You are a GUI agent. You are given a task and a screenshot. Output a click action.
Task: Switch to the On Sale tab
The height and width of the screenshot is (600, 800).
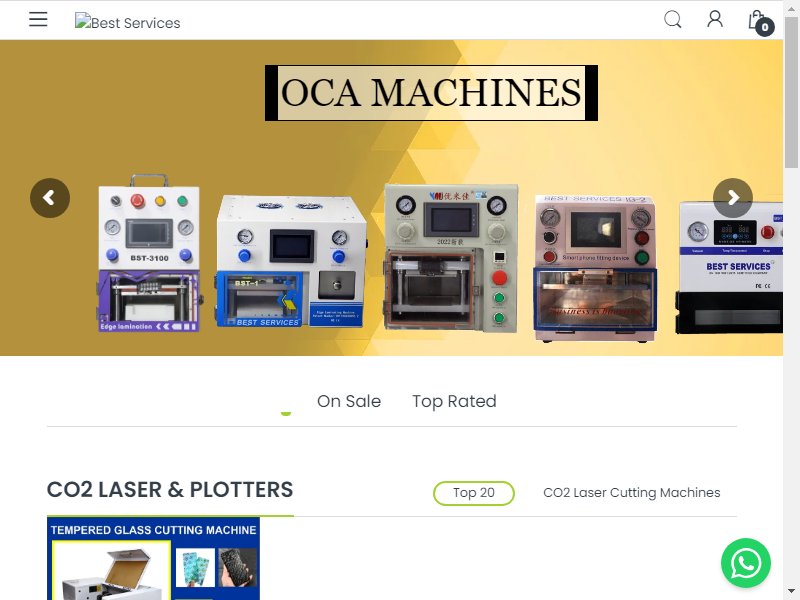[x=349, y=401]
